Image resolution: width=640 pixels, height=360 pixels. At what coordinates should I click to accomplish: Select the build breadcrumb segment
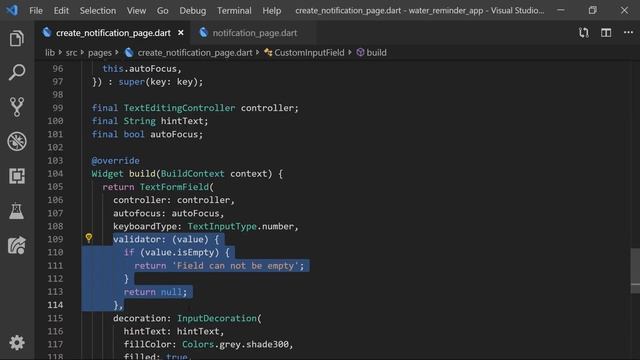(x=376, y=53)
